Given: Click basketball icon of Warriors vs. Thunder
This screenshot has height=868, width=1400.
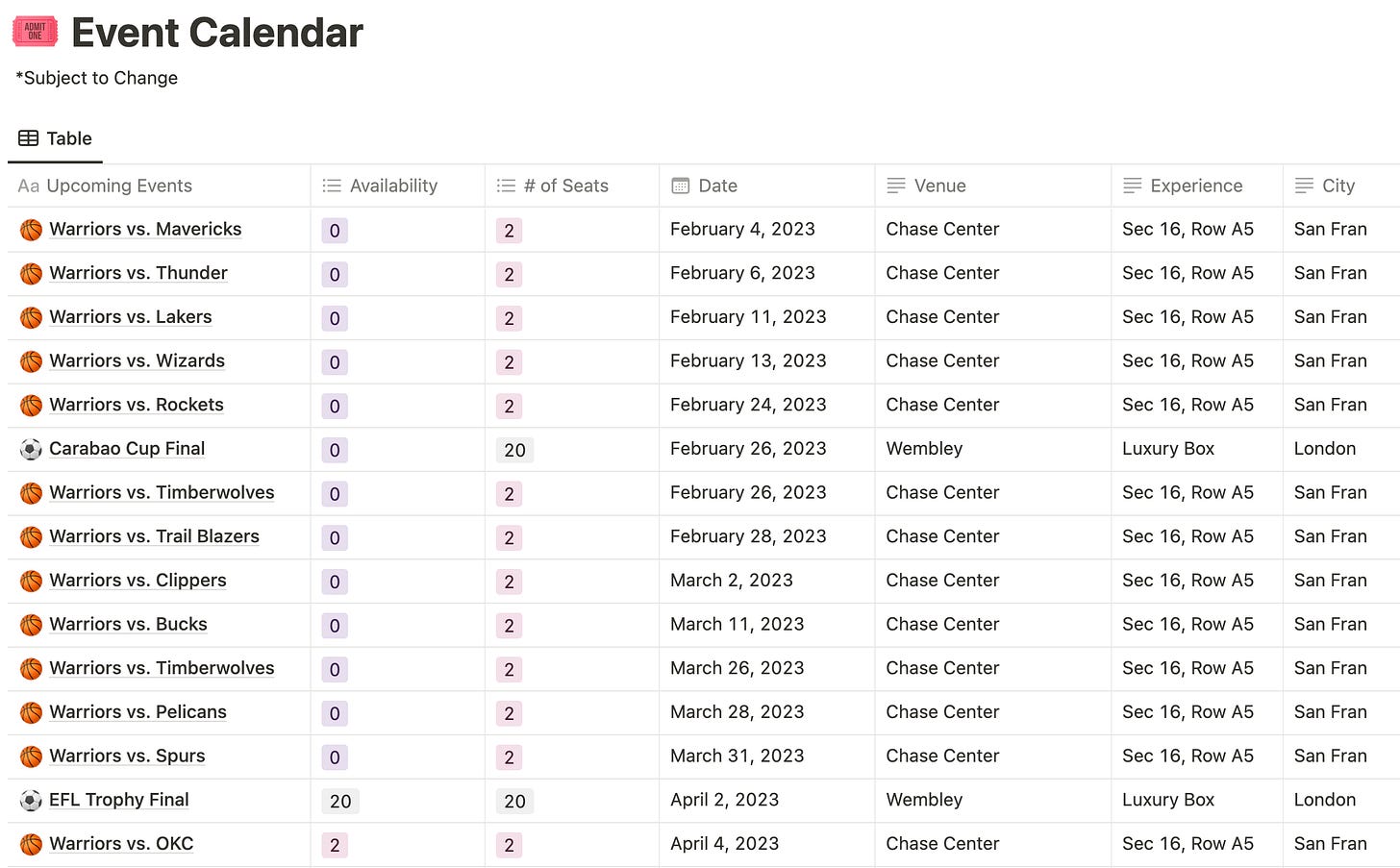Looking at the screenshot, I should [x=31, y=274].
